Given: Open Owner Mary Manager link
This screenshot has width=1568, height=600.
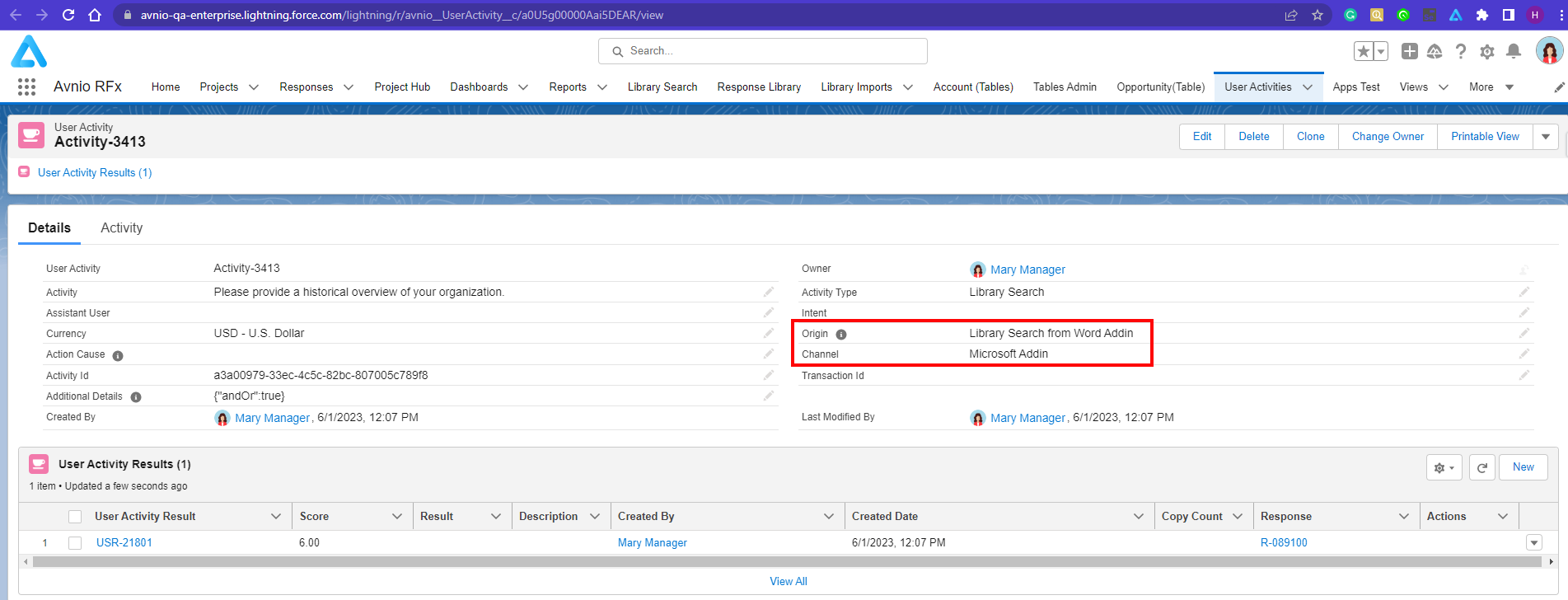Looking at the screenshot, I should click(x=1027, y=270).
